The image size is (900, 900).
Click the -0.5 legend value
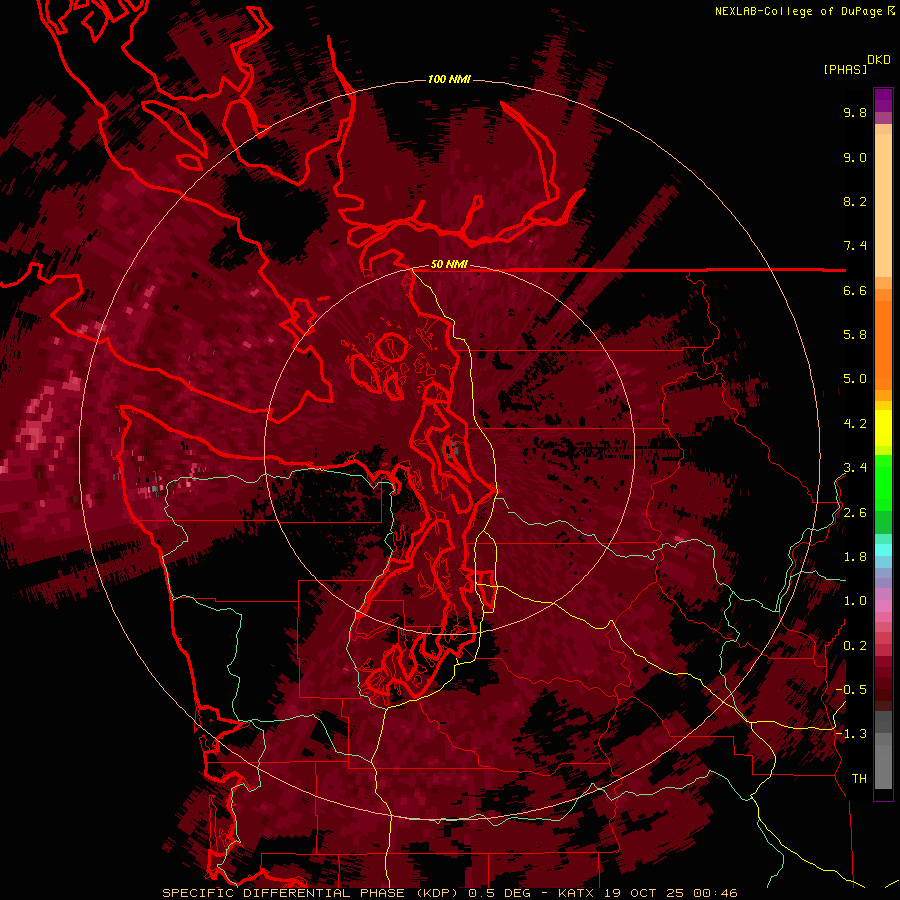coord(851,690)
